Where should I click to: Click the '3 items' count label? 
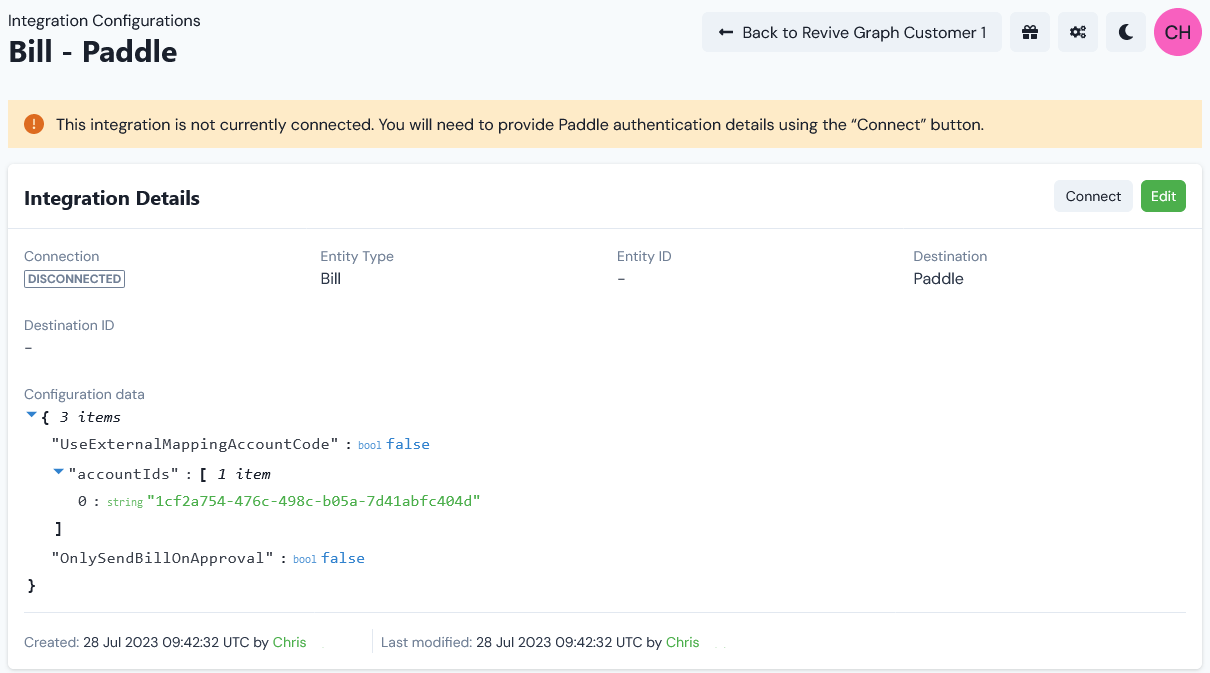(x=90, y=417)
